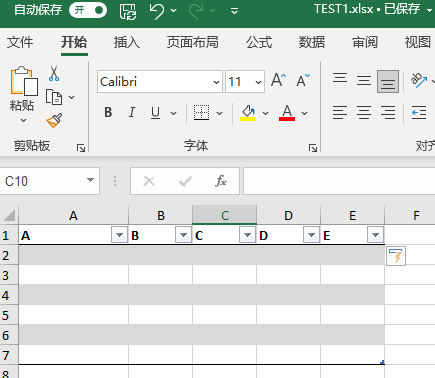Open the Name Box dropdown arrow
The height and width of the screenshot is (378, 435).
(90, 180)
